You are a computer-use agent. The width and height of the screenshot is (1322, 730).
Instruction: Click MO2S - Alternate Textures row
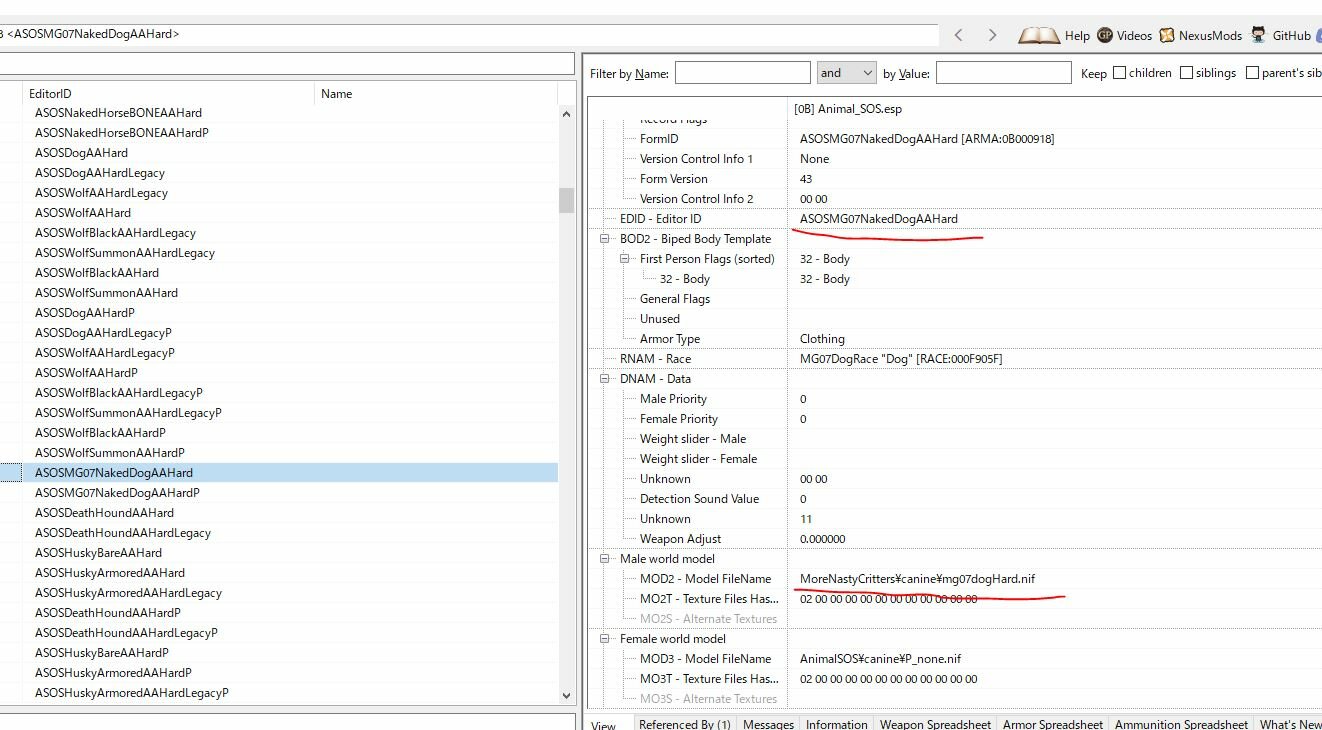pyautogui.click(x=708, y=619)
